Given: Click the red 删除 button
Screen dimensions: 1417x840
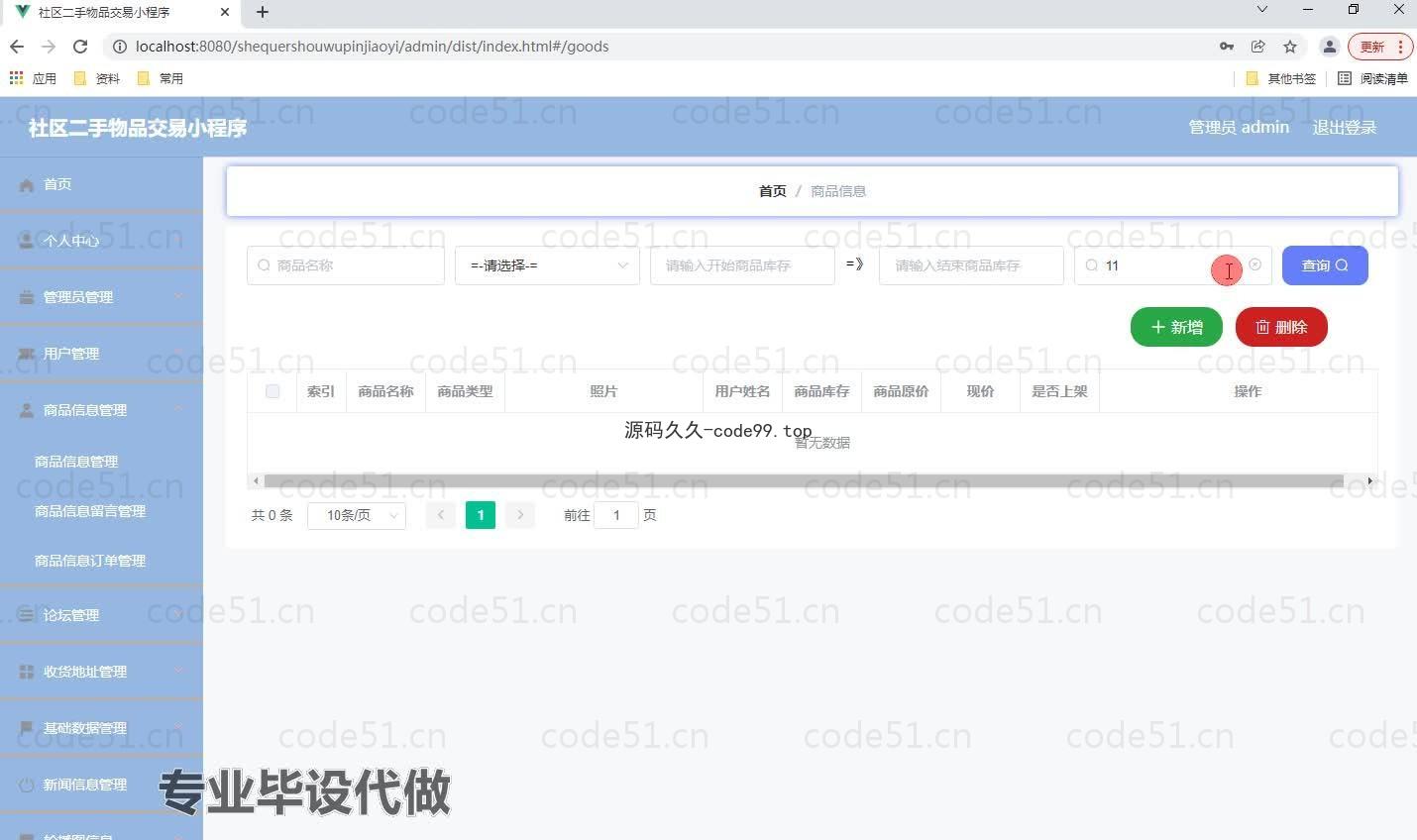Looking at the screenshot, I should [x=1281, y=327].
